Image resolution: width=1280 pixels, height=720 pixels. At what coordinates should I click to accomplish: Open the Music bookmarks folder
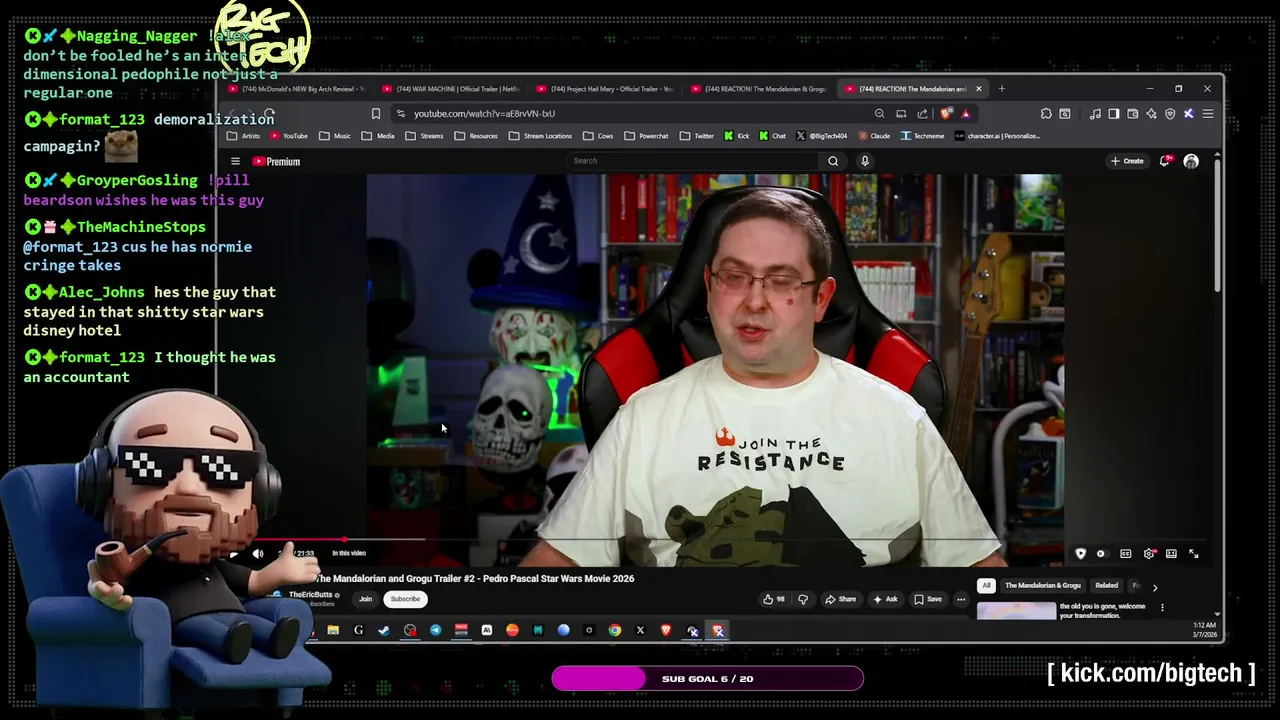pyautogui.click(x=335, y=136)
